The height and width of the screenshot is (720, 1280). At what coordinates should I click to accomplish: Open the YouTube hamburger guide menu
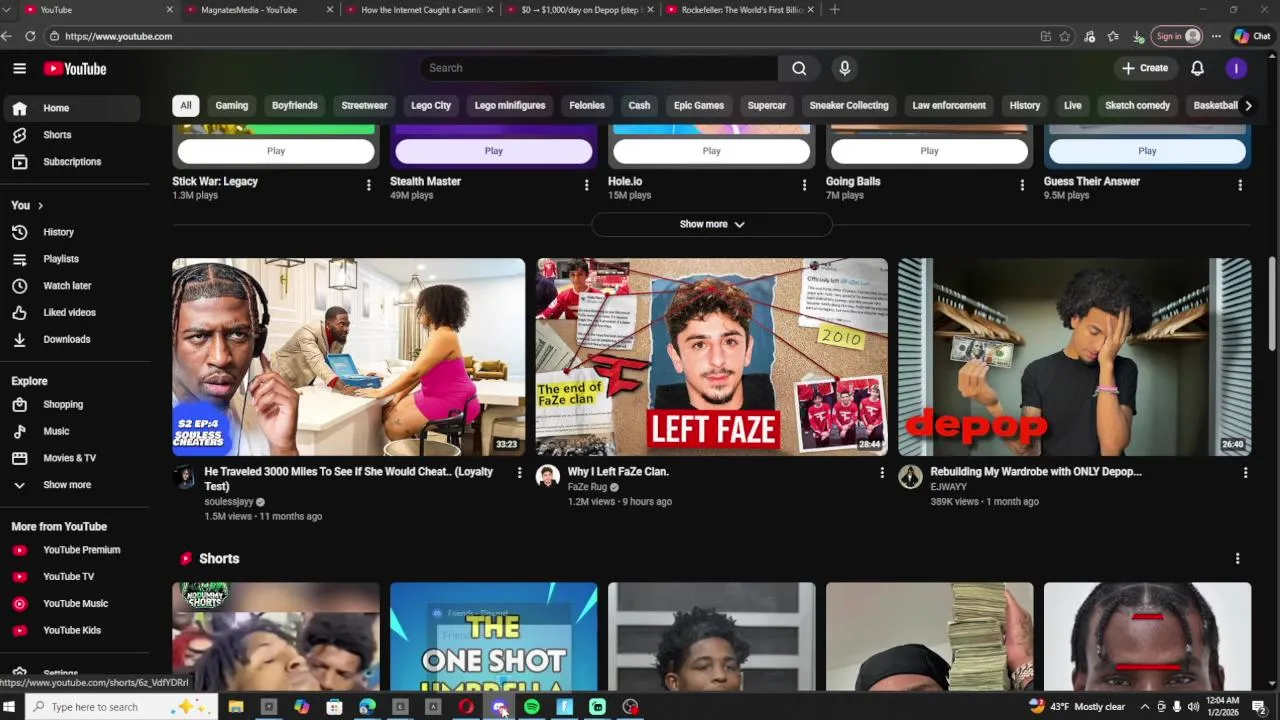click(x=19, y=68)
